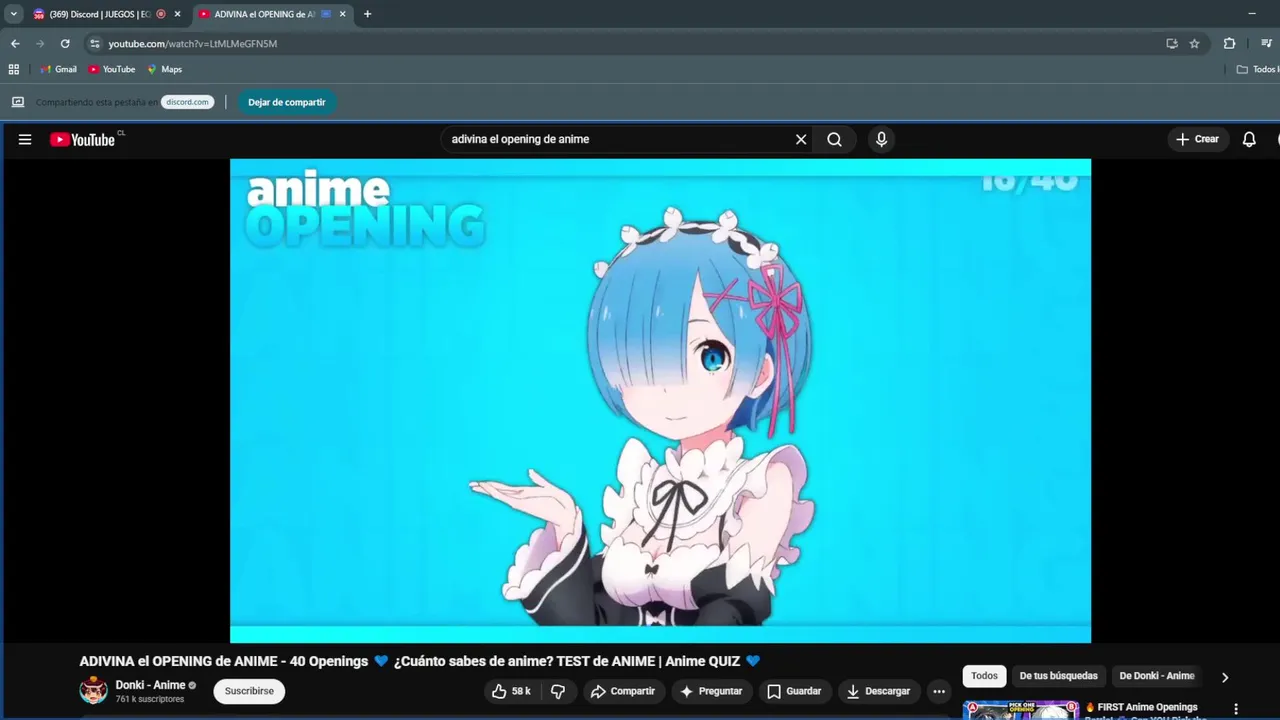Open Donki - Anime channel avatar

pyautogui.click(x=94, y=691)
